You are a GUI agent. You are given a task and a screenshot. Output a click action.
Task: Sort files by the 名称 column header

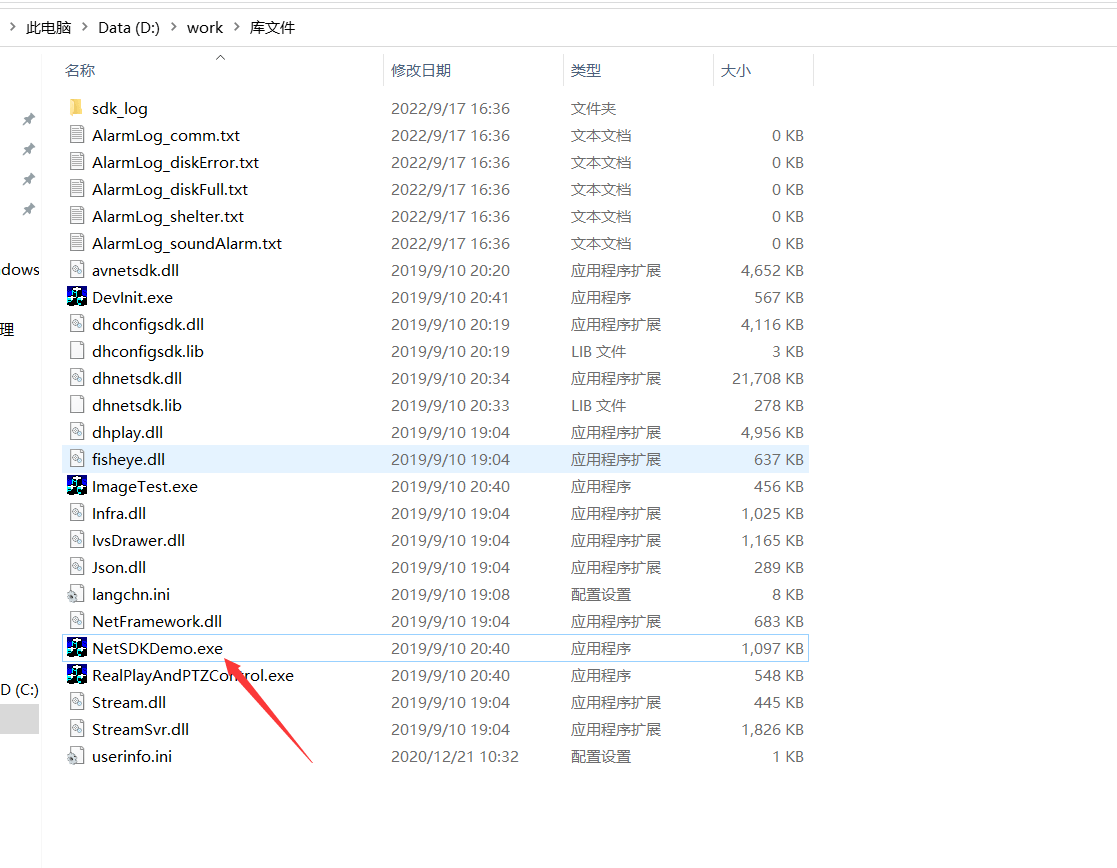pos(80,71)
